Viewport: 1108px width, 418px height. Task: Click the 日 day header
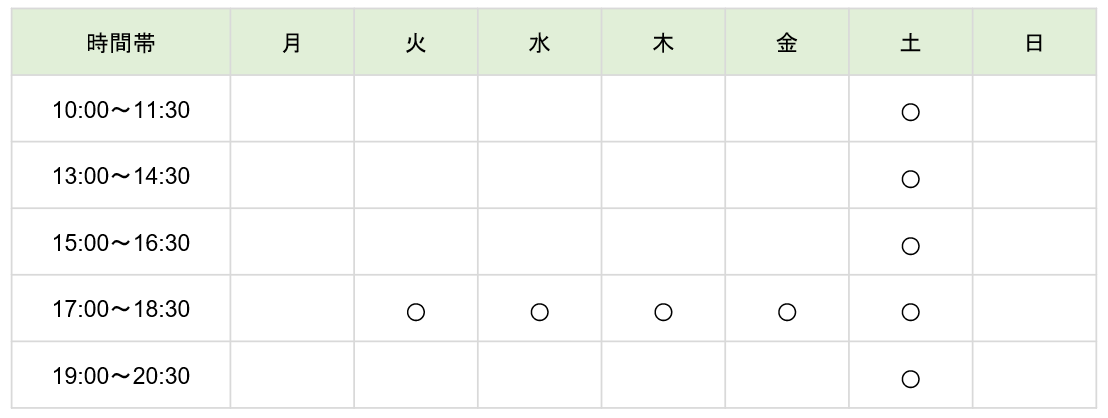[1033, 44]
